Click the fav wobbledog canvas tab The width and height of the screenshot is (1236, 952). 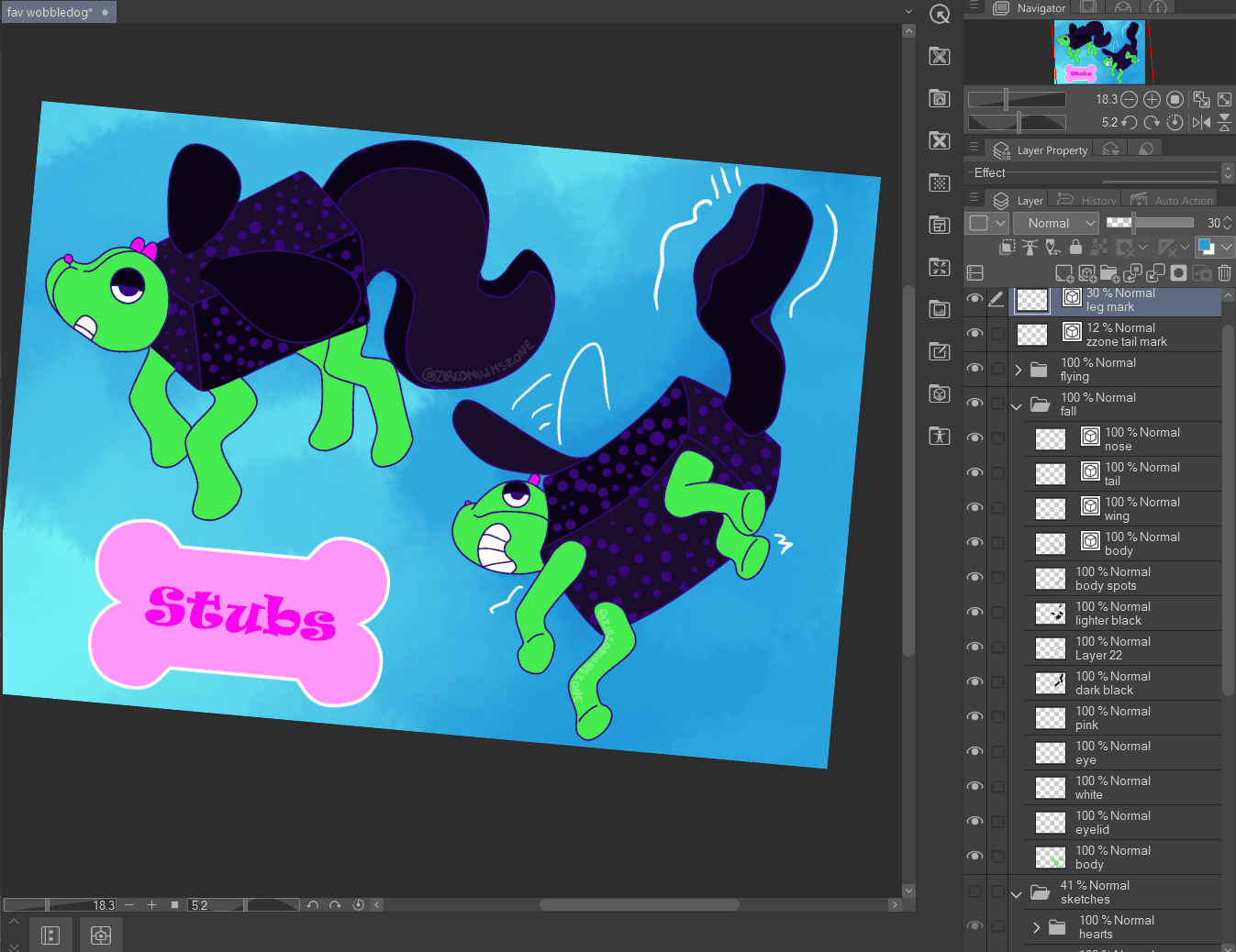[50, 12]
